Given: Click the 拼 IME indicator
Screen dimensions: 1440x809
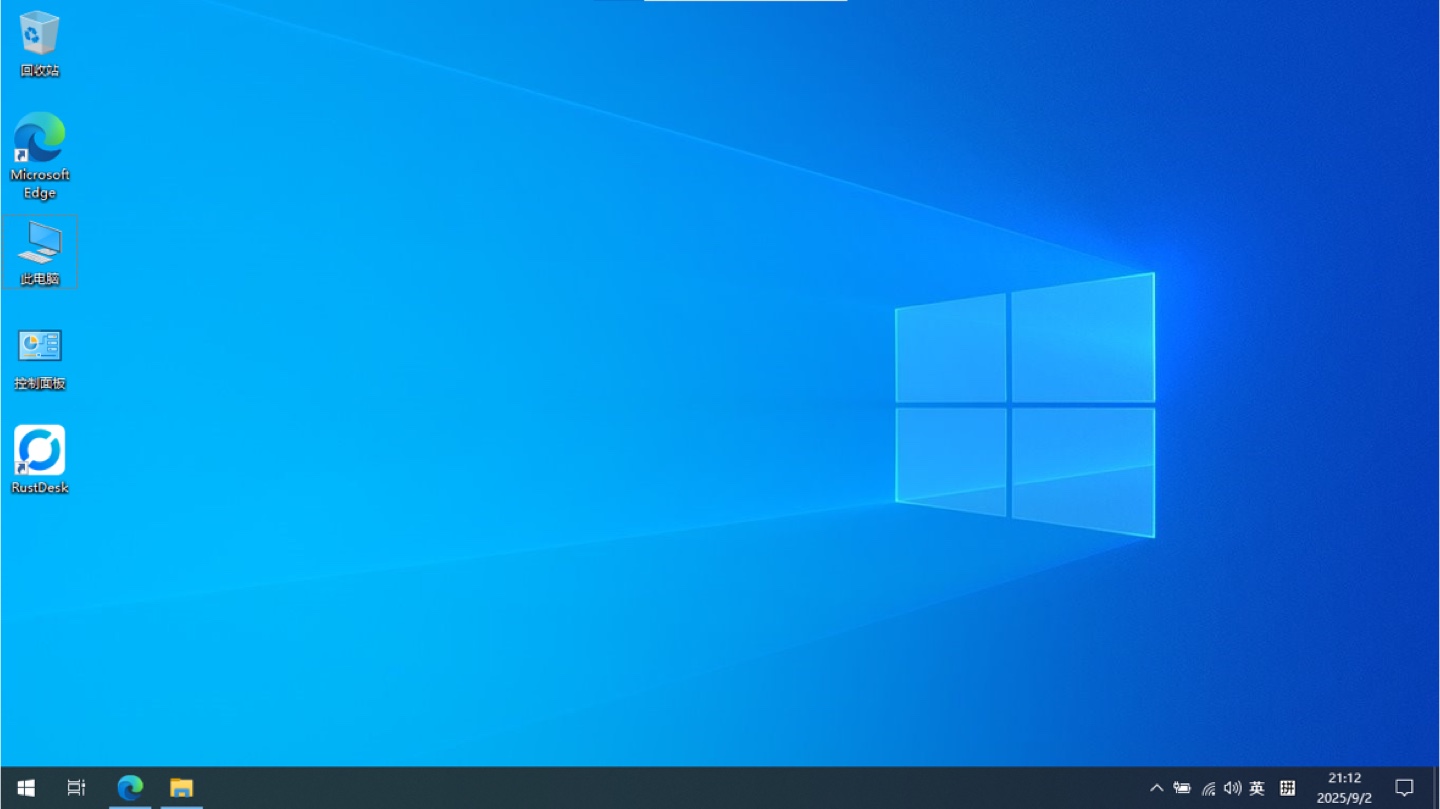Looking at the screenshot, I should pyautogui.click(x=1288, y=788).
